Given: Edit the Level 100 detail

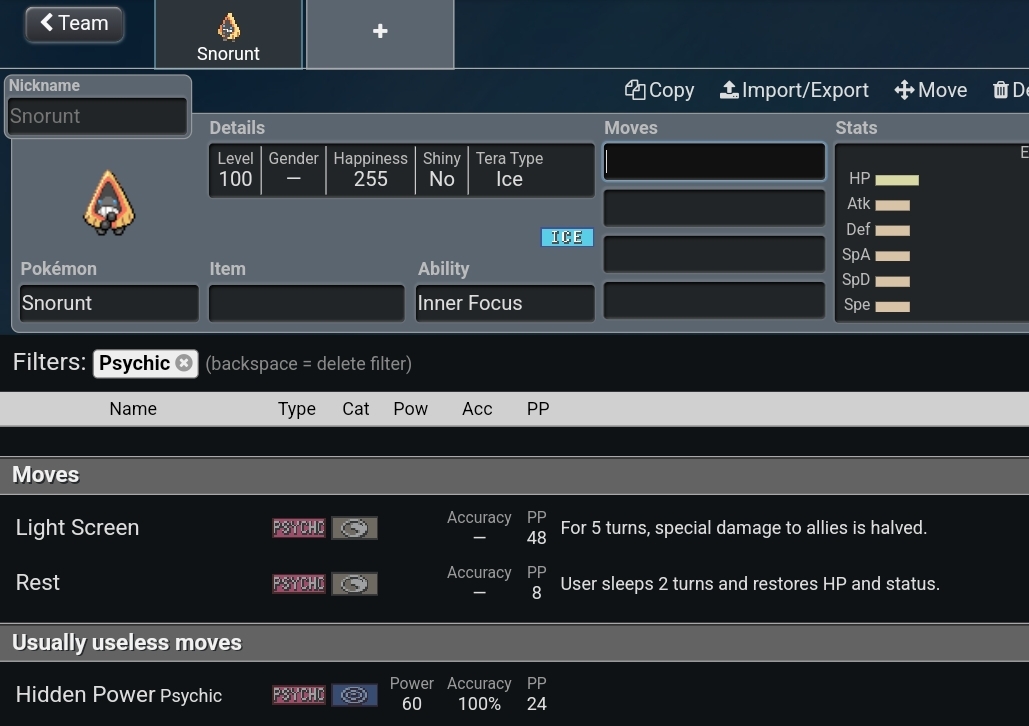Looking at the screenshot, I should pos(235,170).
